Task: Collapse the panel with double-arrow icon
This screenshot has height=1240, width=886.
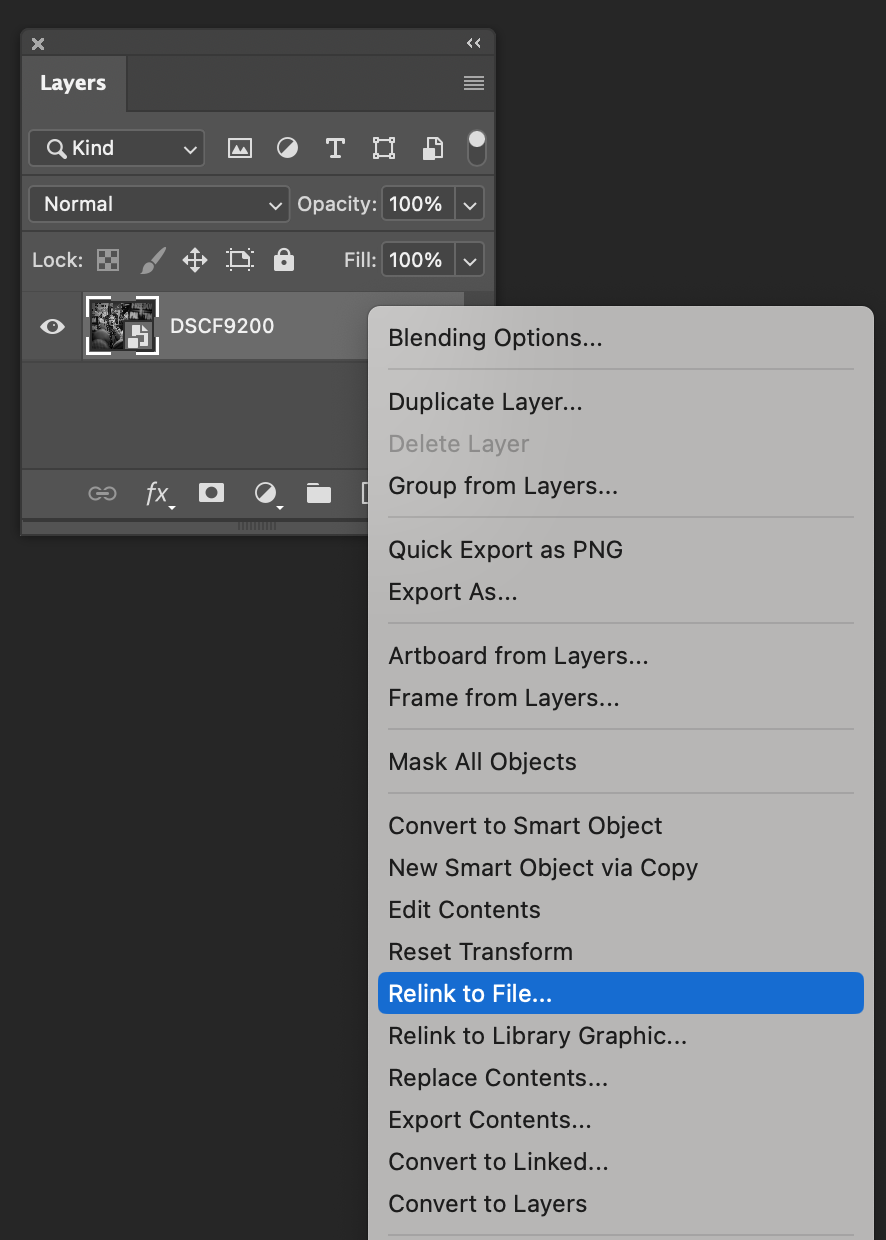Action: pos(474,43)
